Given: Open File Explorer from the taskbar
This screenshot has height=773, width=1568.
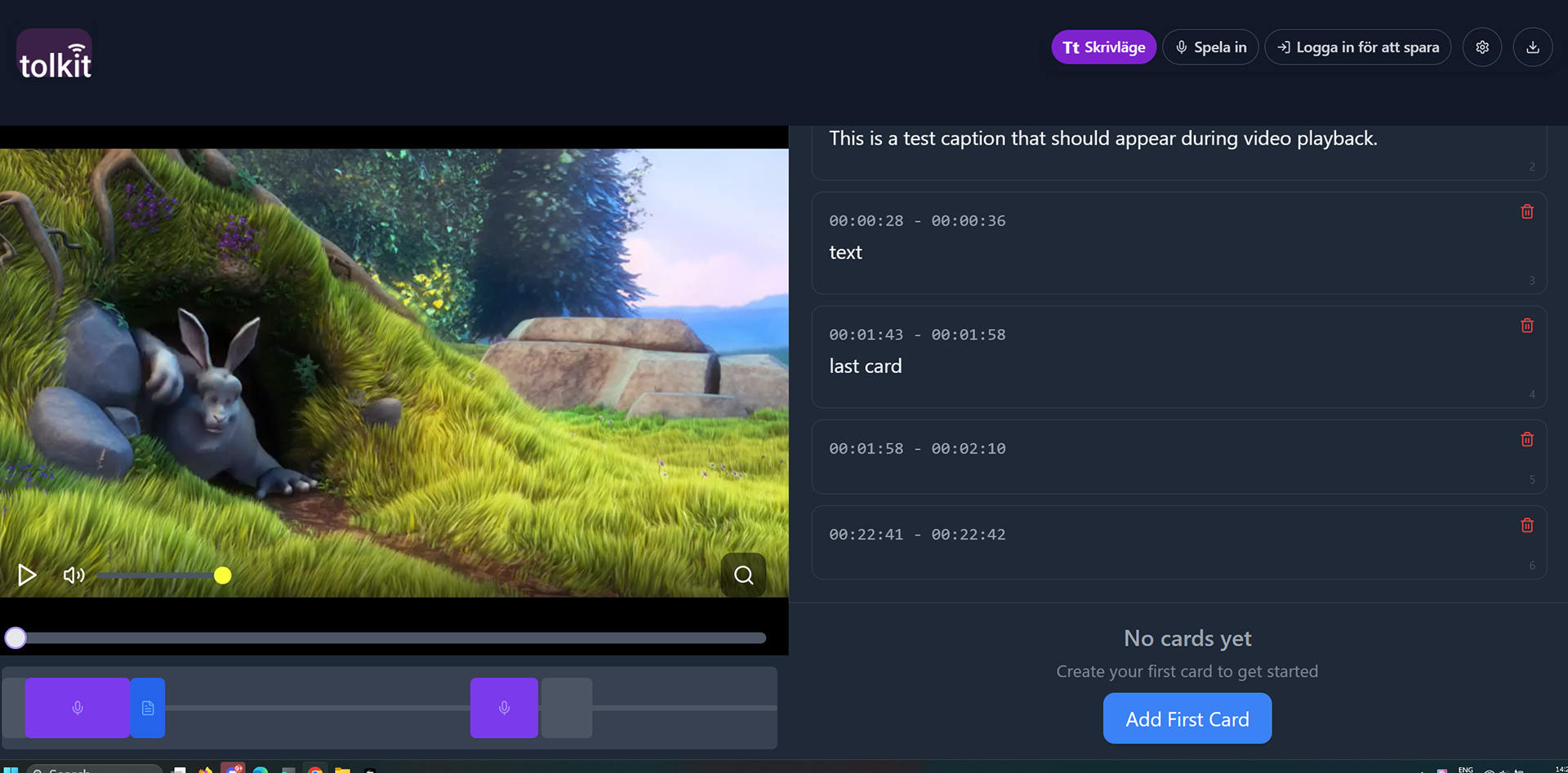Looking at the screenshot, I should pyautogui.click(x=343, y=769).
